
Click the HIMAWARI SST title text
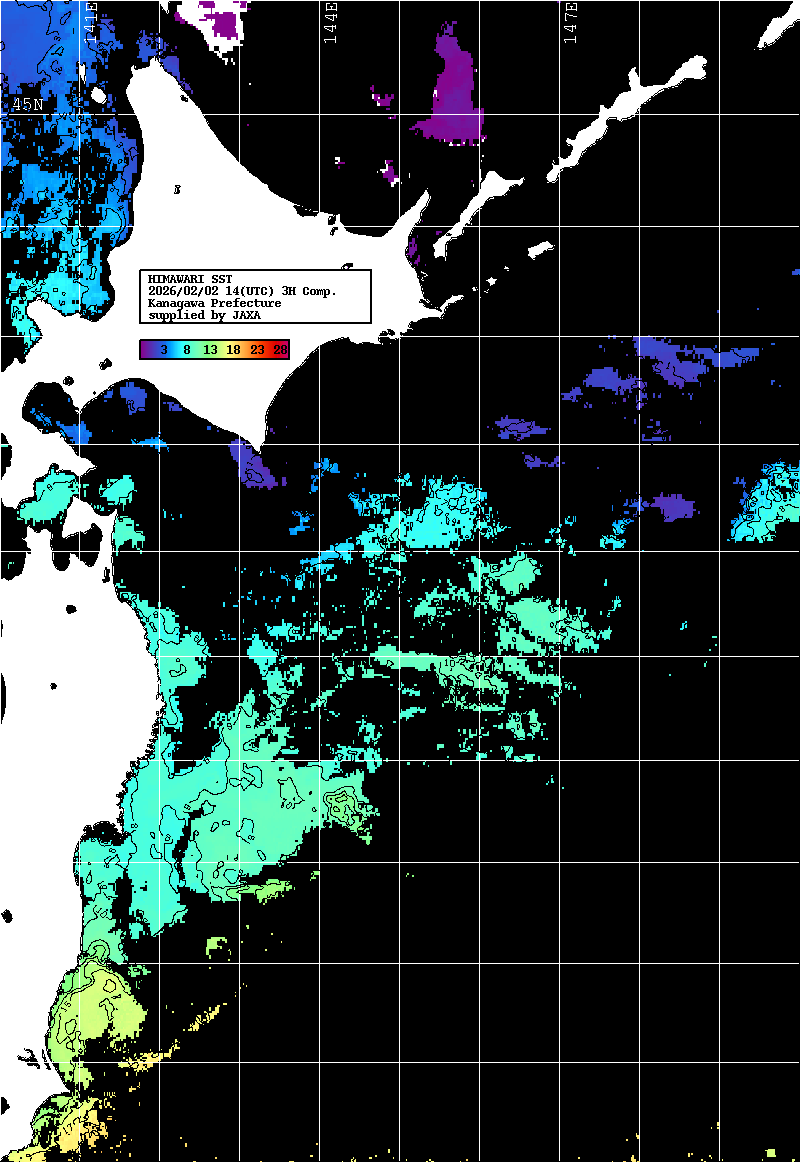click(x=190, y=279)
